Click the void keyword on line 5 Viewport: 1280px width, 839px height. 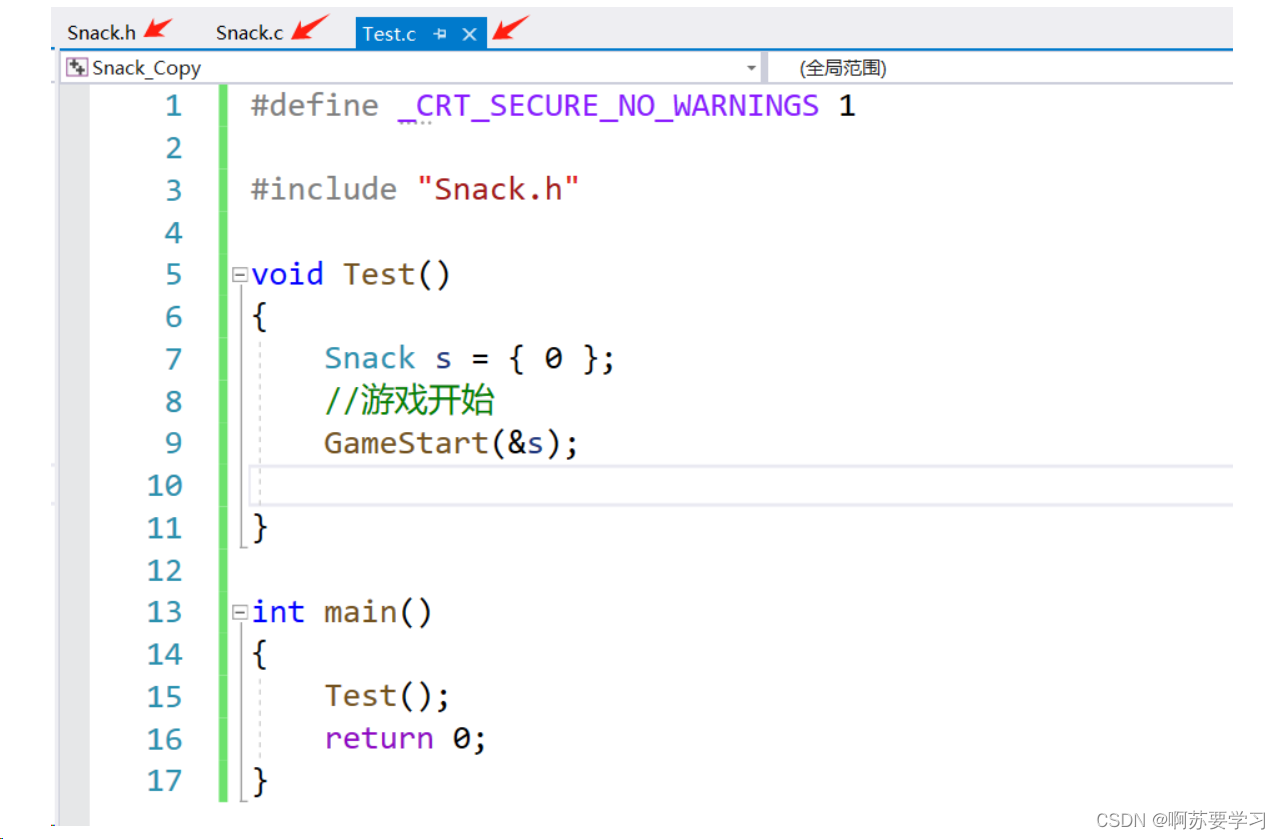coord(288,274)
